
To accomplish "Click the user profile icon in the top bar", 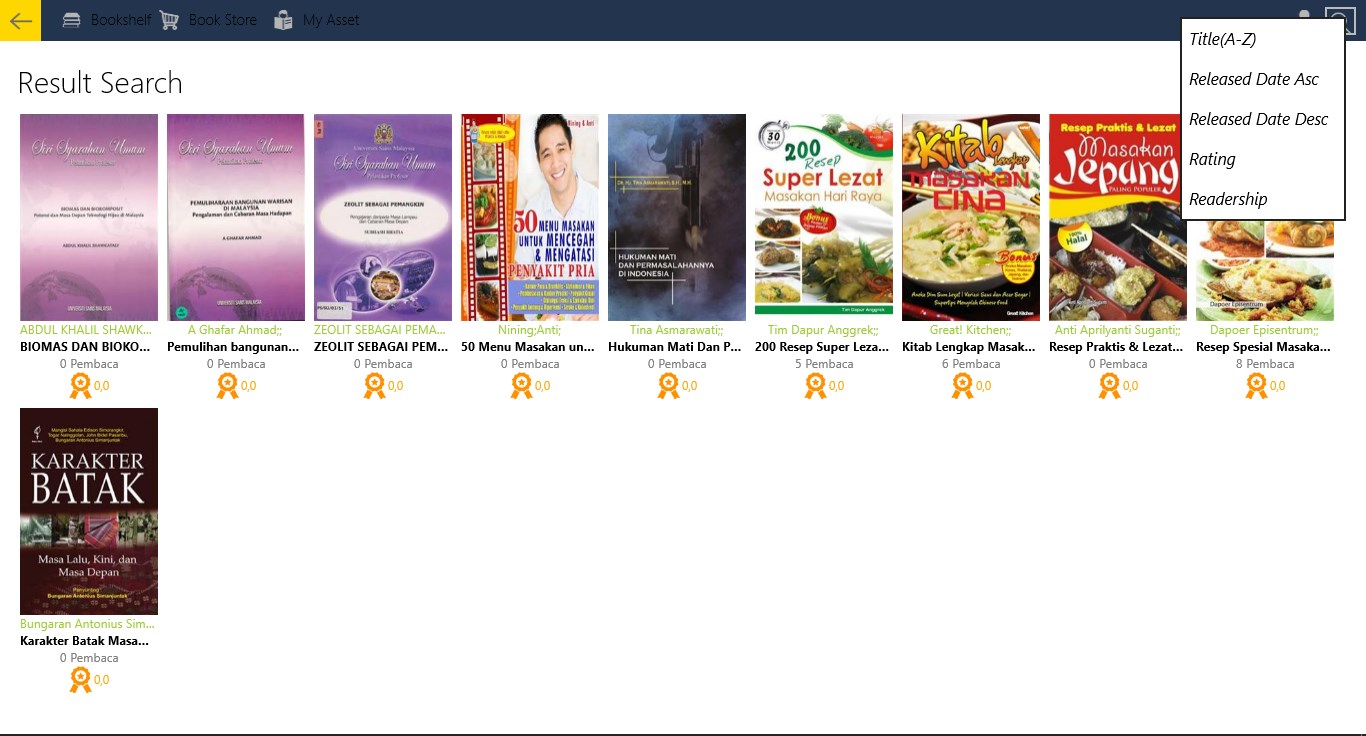I will tap(1304, 15).
